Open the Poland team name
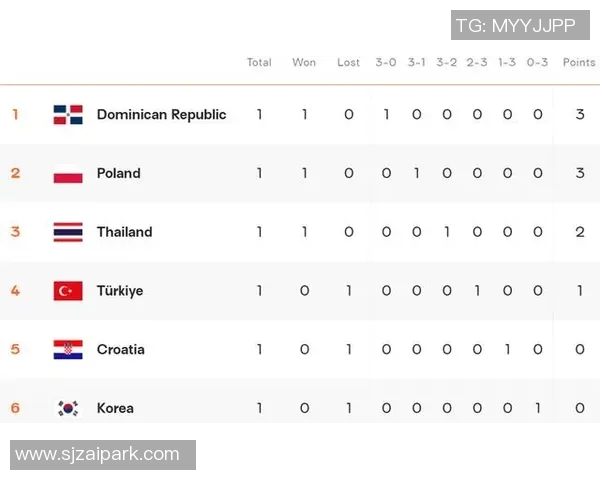This screenshot has height=480, width=600. click(118, 173)
